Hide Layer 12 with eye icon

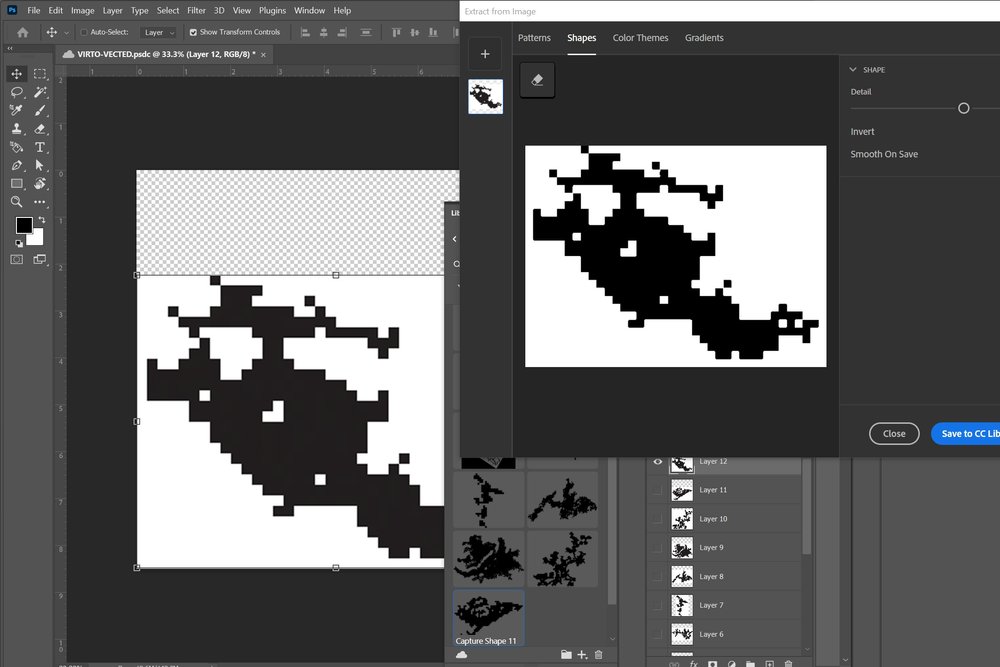coord(657,462)
